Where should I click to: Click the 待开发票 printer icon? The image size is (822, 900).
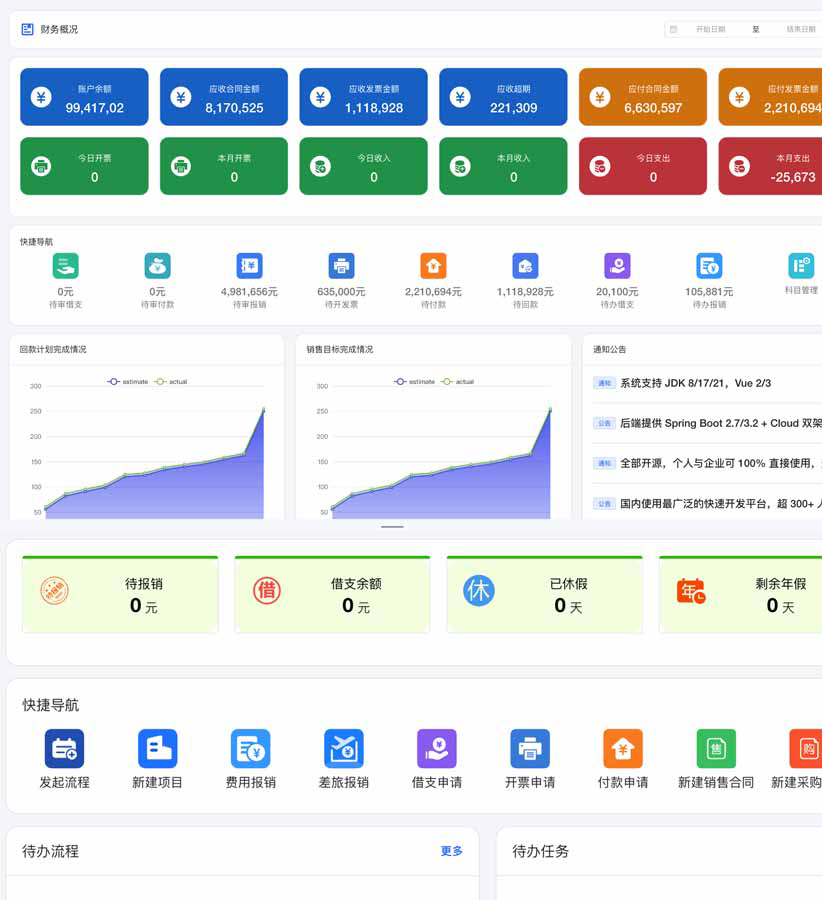(x=341, y=266)
